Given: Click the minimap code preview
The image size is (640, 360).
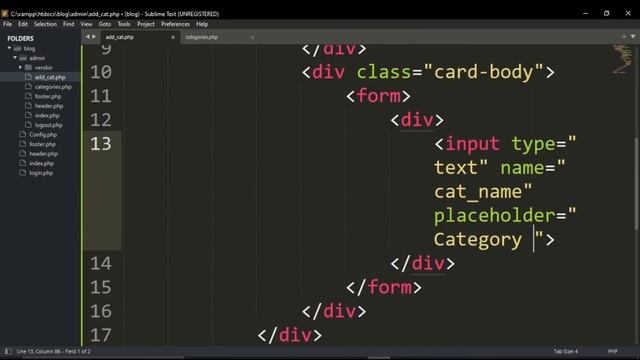Looking at the screenshot, I should (x=622, y=60).
